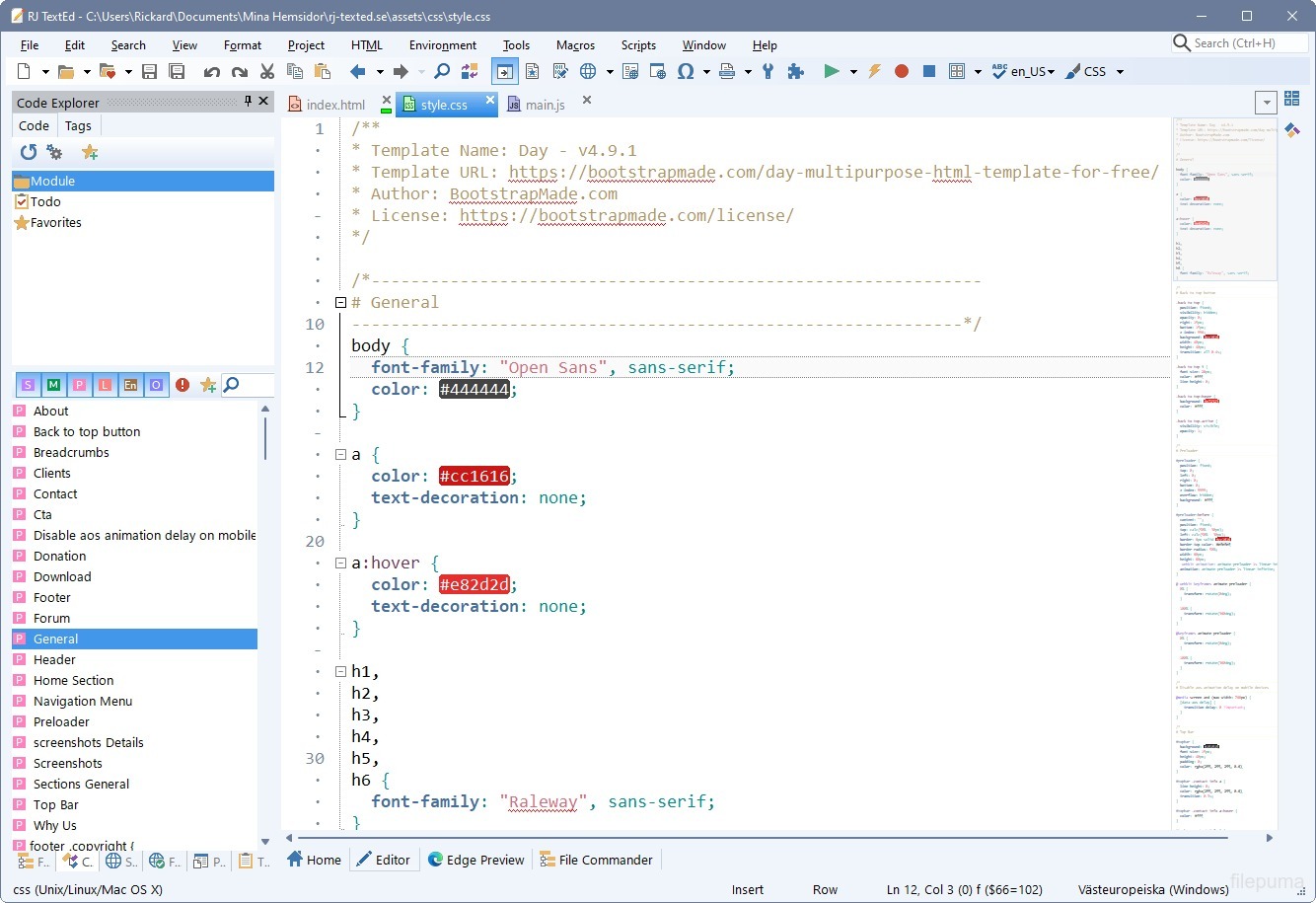Open the Macros menu
Screen dimensions: 1316x903
pos(575,45)
